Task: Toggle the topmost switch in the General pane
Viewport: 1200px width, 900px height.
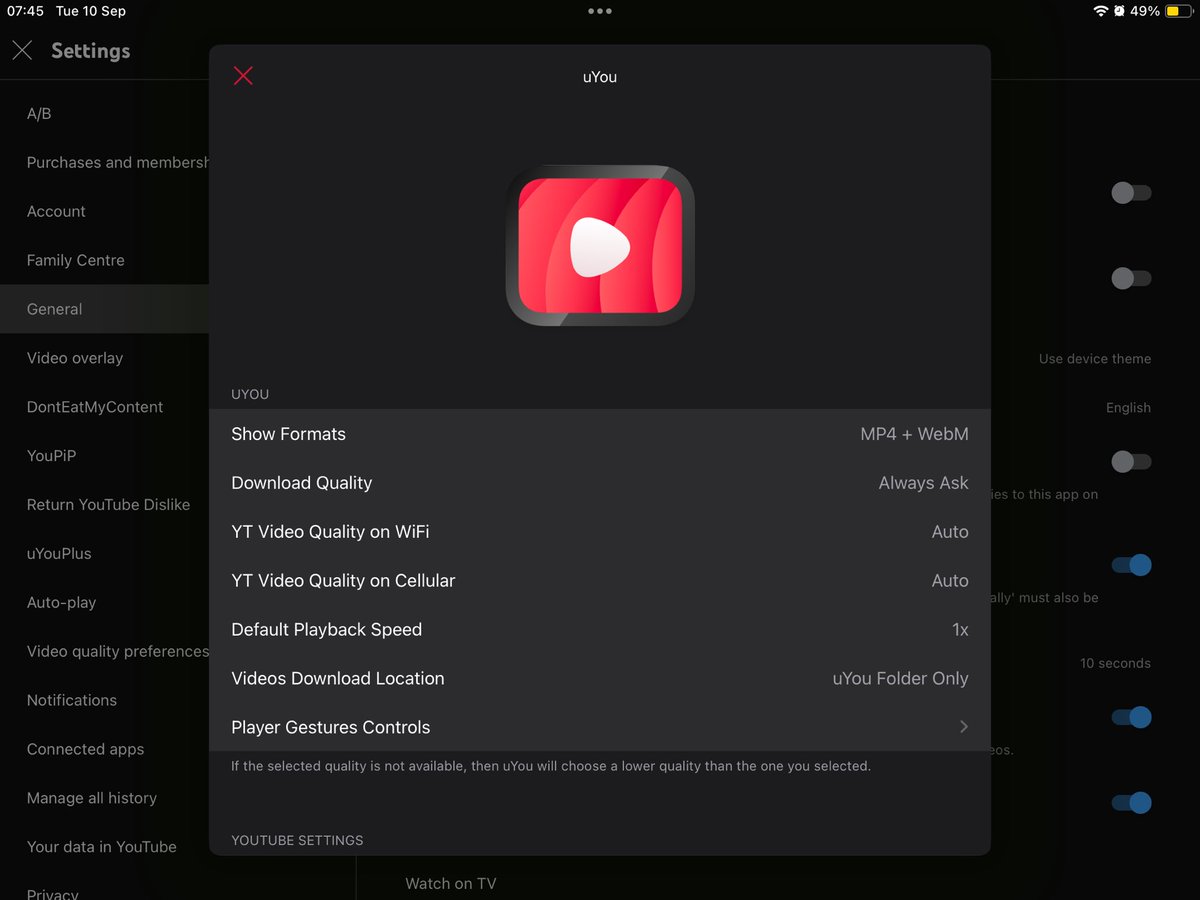Action: pos(1131,193)
